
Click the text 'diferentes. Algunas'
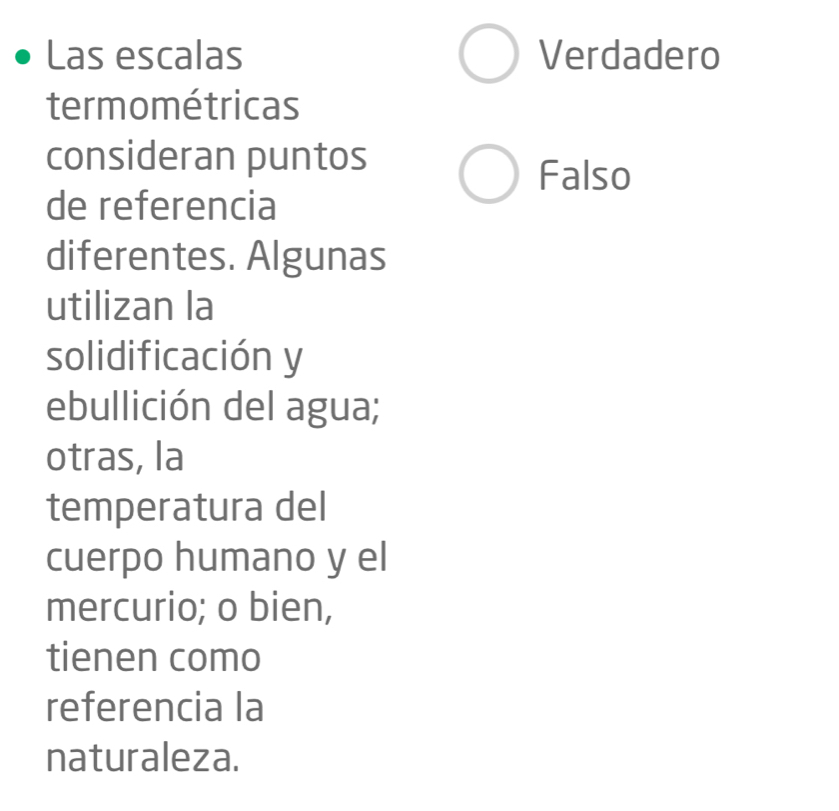click(216, 257)
